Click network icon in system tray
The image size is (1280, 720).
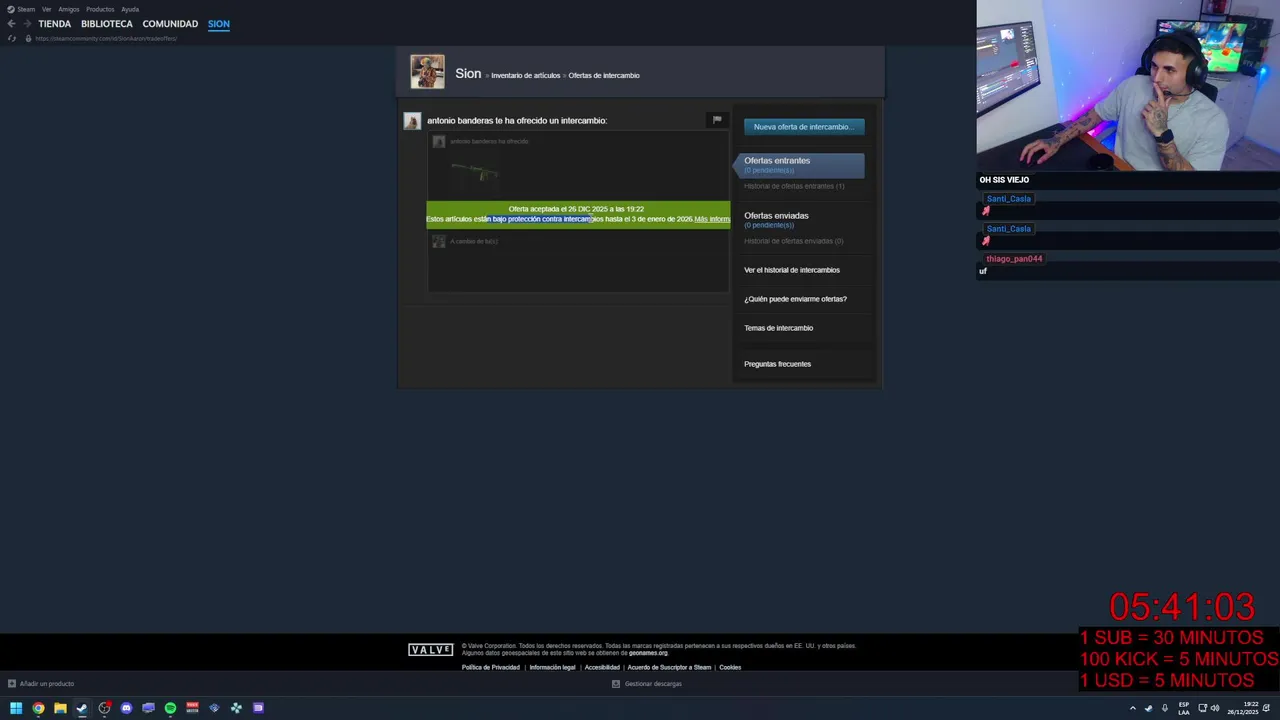coord(1202,708)
